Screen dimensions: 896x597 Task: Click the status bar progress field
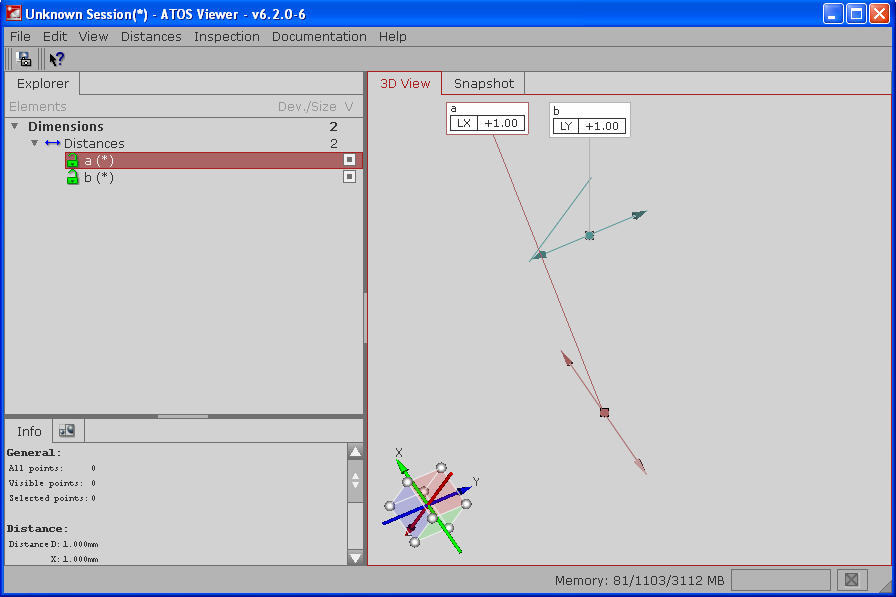tap(781, 580)
